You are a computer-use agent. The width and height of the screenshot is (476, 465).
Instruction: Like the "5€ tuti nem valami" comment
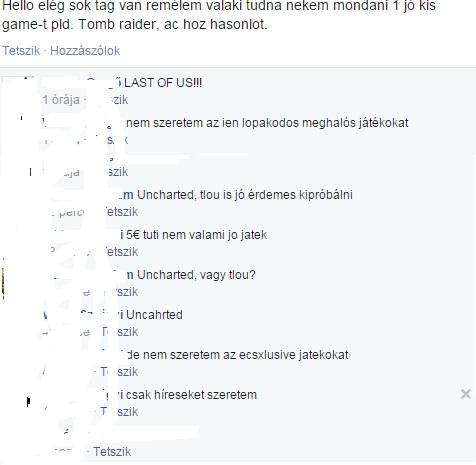click(x=121, y=252)
